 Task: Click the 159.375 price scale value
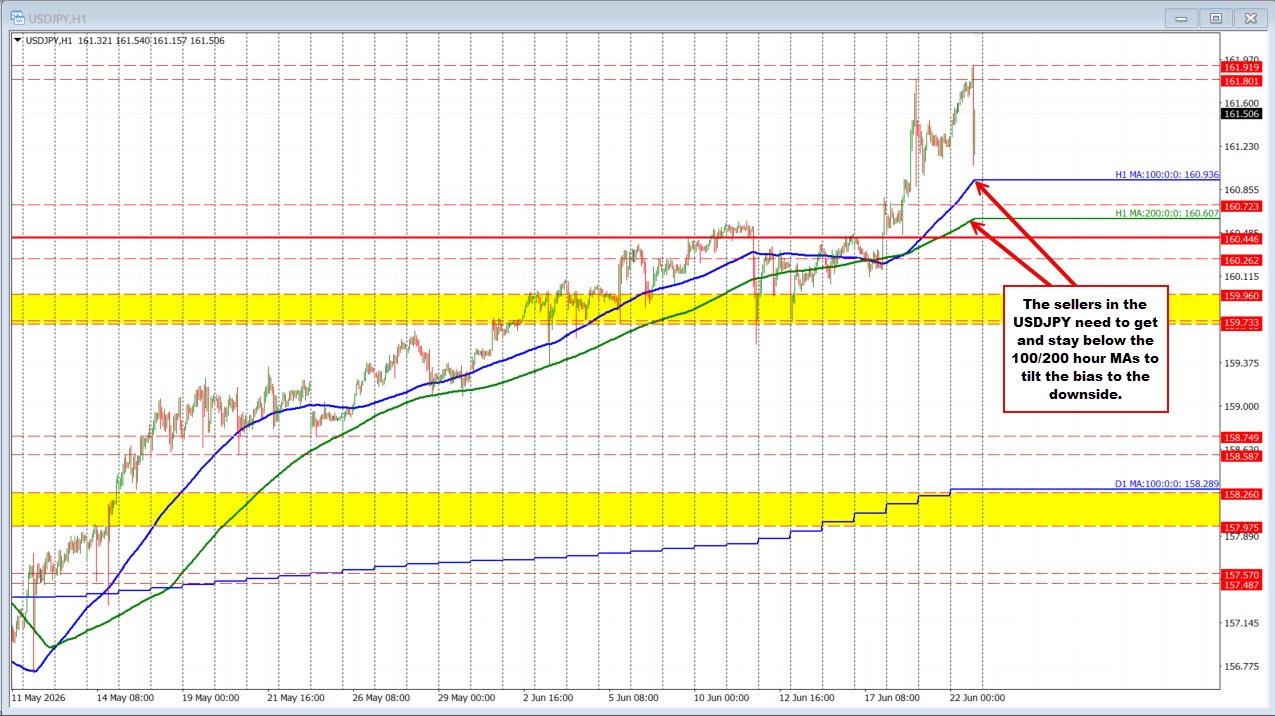pyautogui.click(x=1241, y=363)
